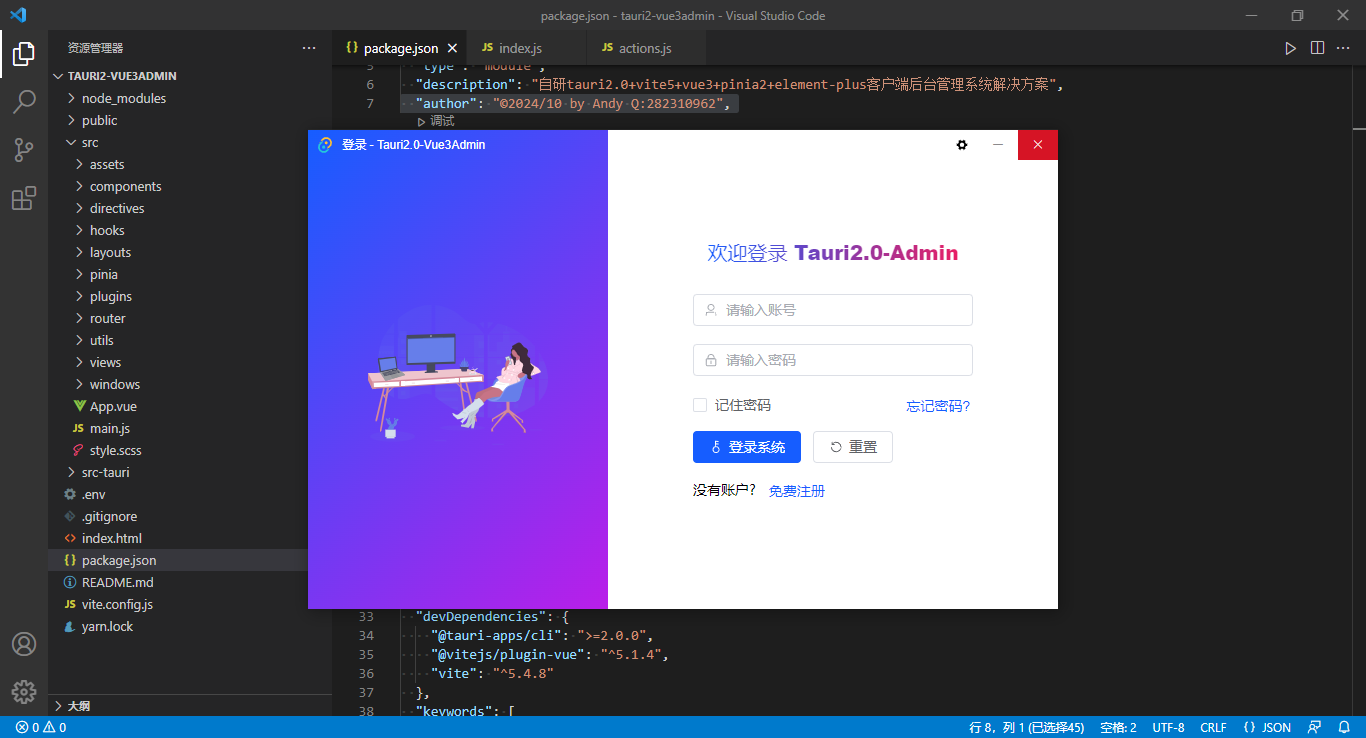Open the 免费注册 register link
This screenshot has width=1366, height=738.
coord(797,491)
